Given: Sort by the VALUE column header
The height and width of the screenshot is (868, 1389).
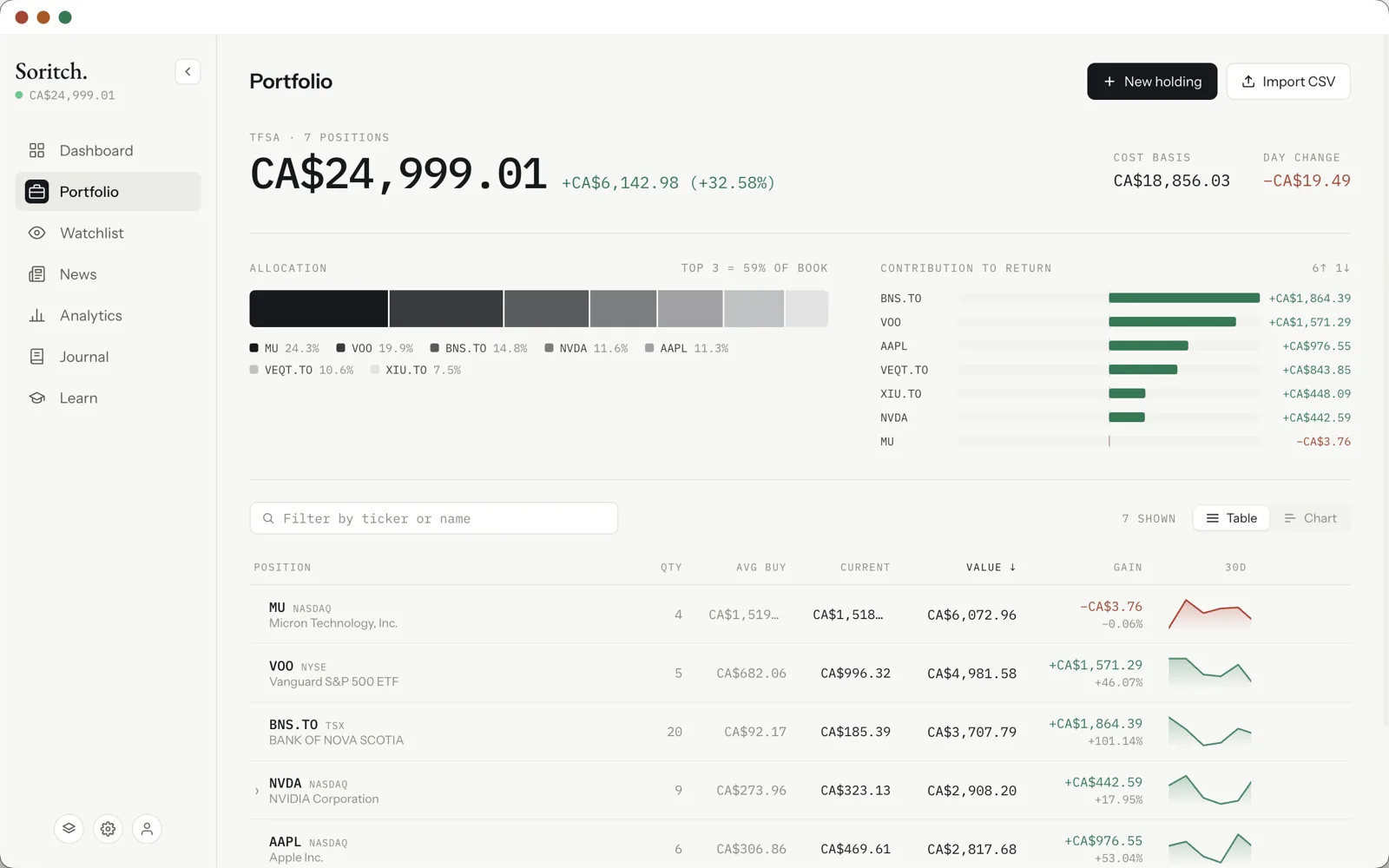Looking at the screenshot, I should click(991, 568).
